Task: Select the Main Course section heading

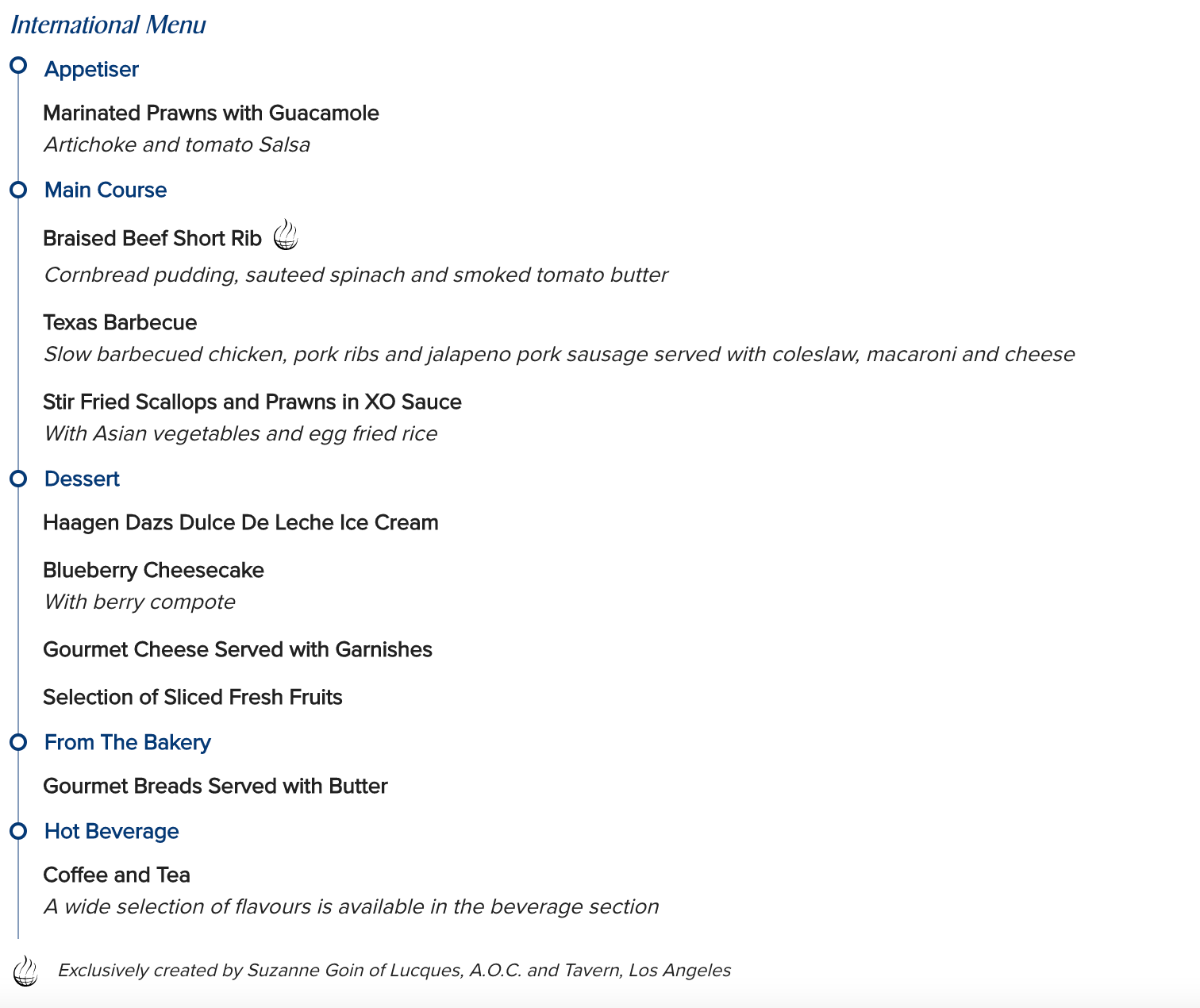Action: point(106,190)
